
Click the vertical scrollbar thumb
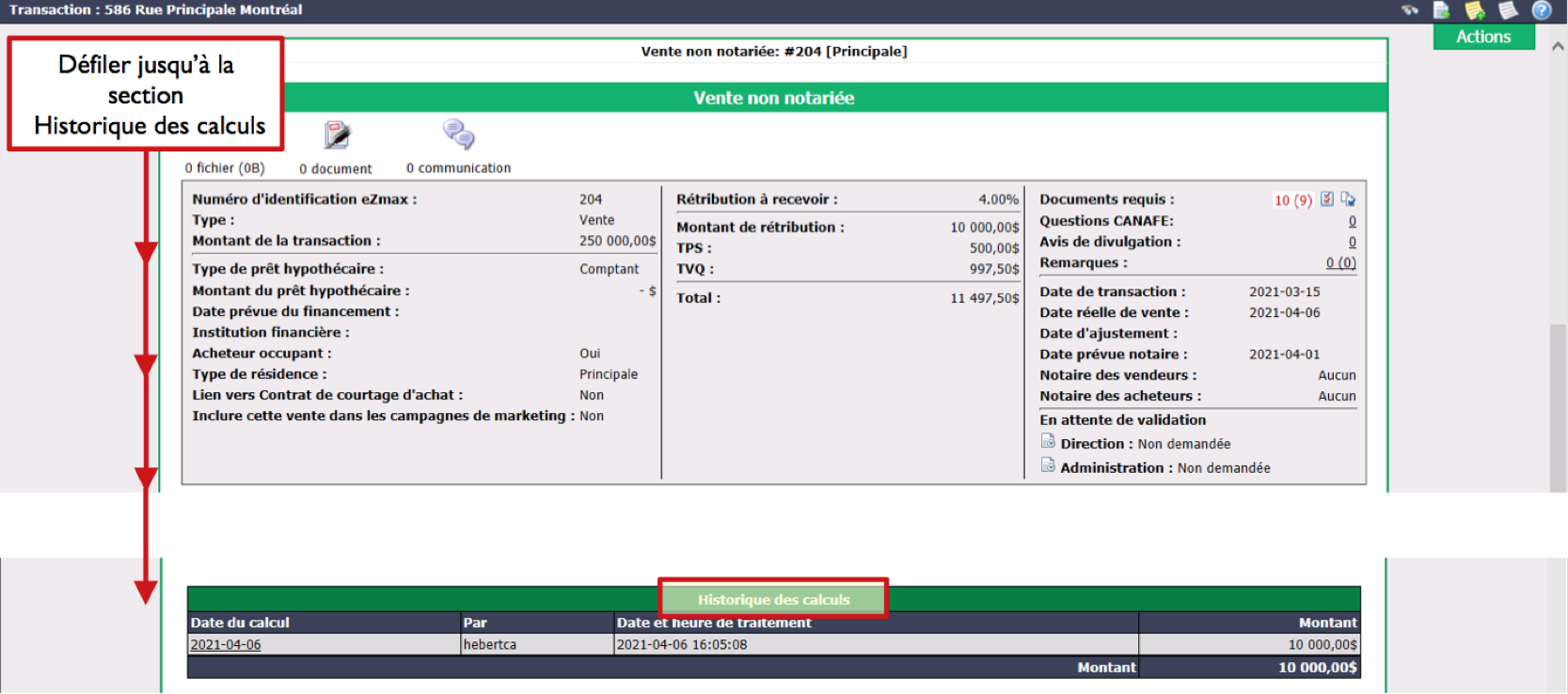tap(1558, 407)
